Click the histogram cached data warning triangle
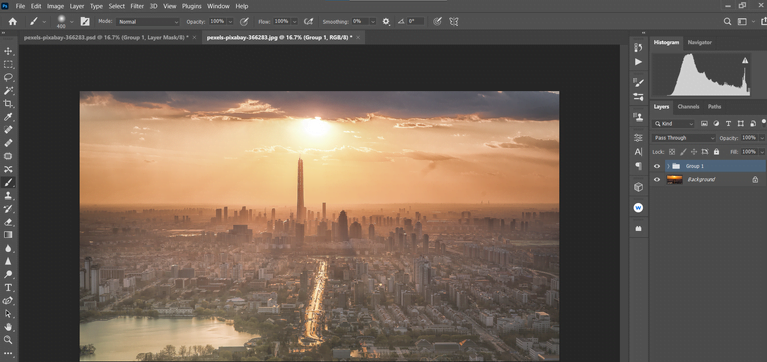The image size is (767, 362). [x=745, y=61]
